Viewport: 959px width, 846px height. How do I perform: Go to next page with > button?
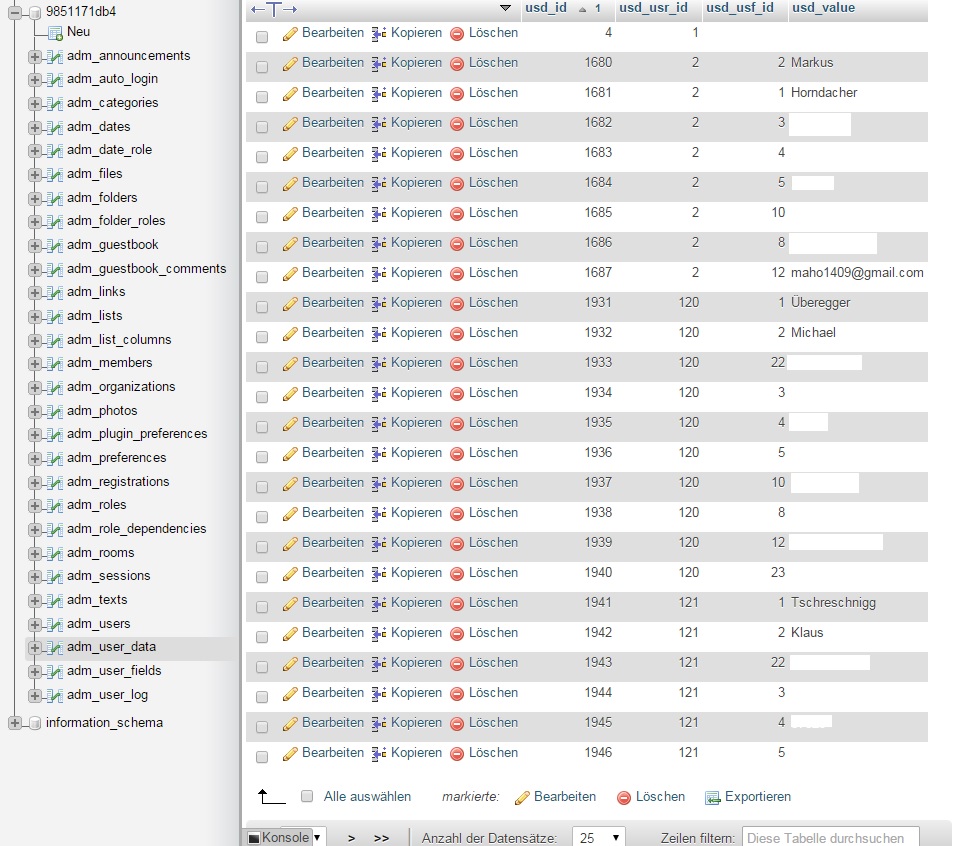click(x=351, y=838)
